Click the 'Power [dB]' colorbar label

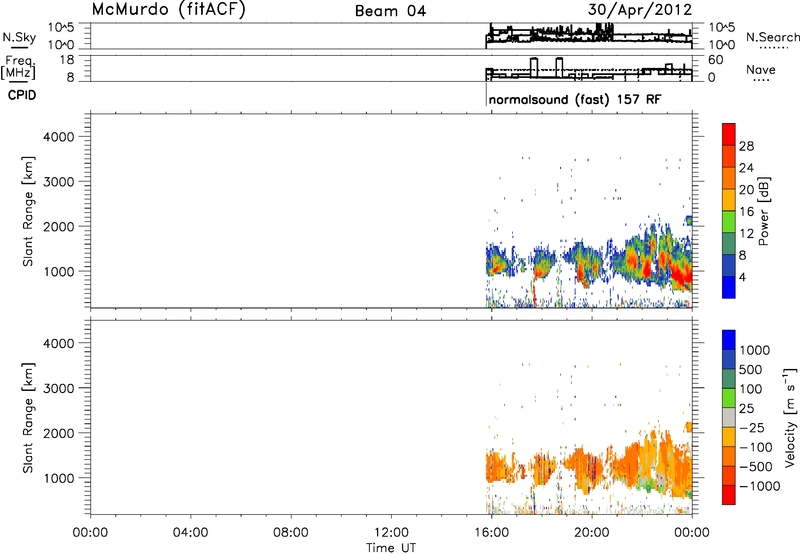[763, 211]
